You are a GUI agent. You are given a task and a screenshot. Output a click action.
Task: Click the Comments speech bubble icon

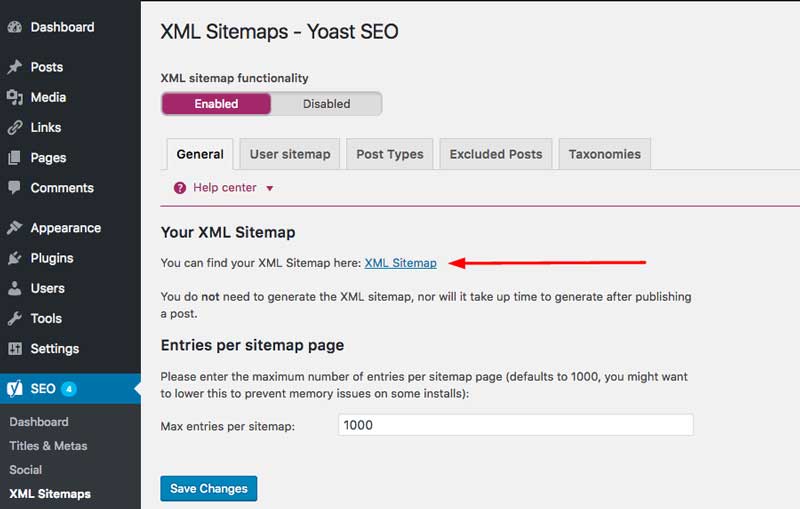click(x=14, y=188)
